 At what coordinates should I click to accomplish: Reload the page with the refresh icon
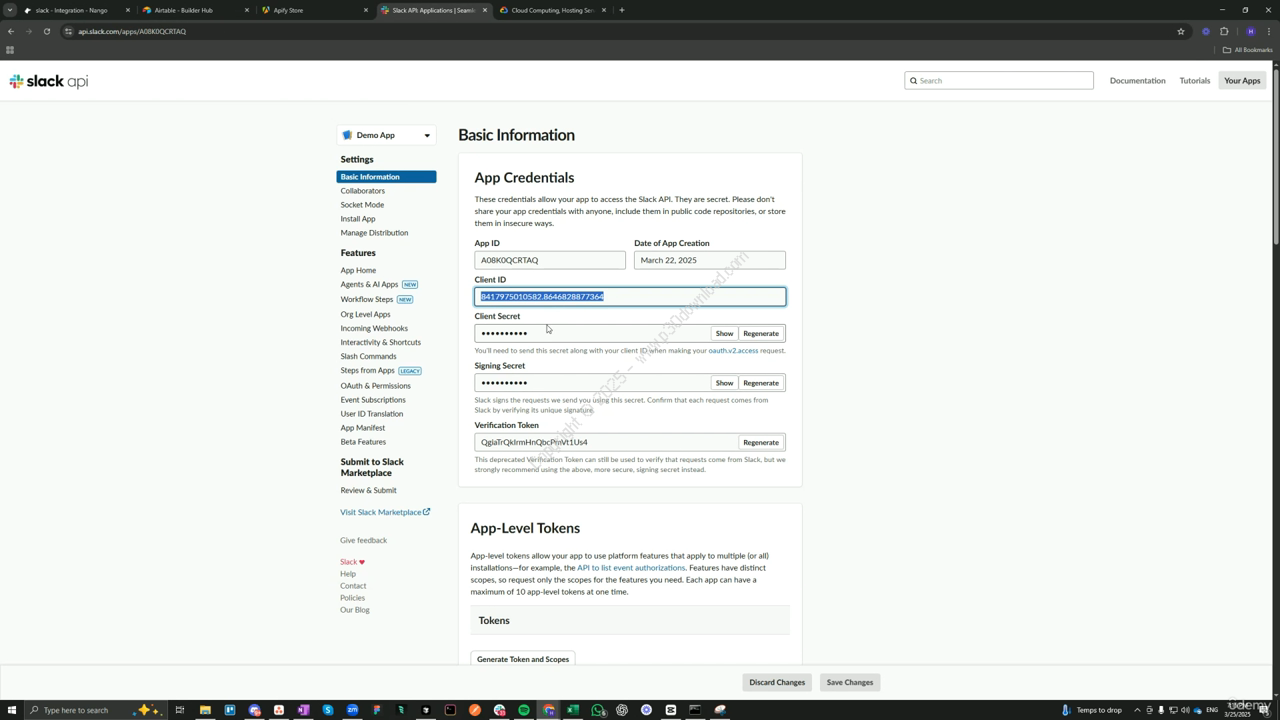pyautogui.click(x=46, y=31)
